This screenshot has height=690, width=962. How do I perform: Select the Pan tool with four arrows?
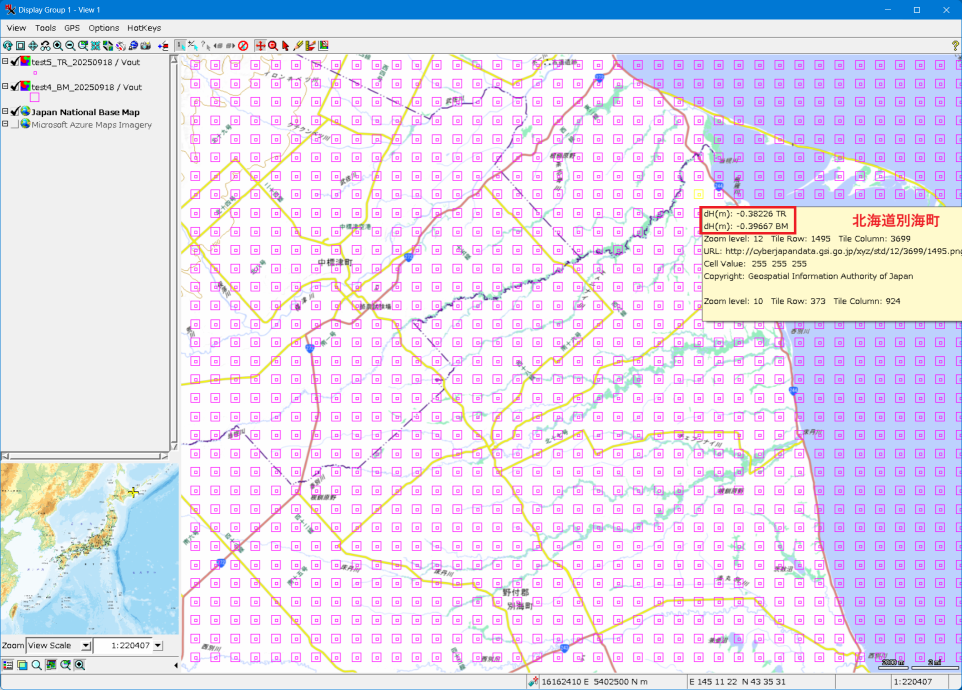33,45
